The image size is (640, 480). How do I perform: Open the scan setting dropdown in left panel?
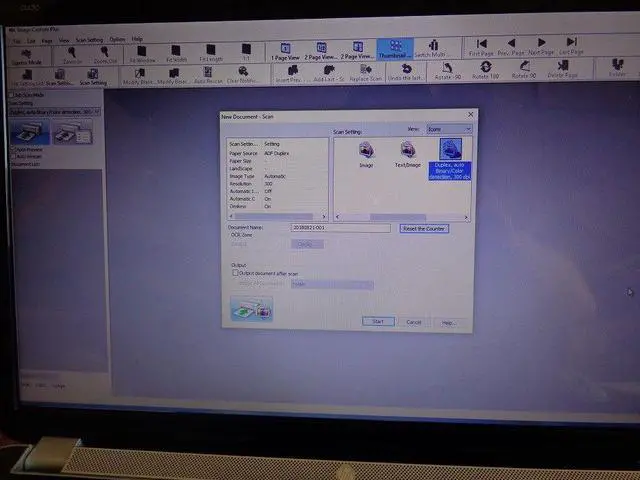[x=54, y=111]
